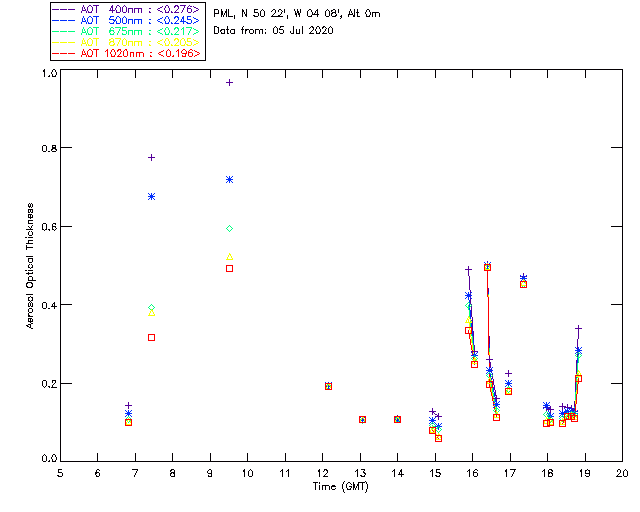Click the y-axis tick label 0.4
Screen dimensions: 640x512
pyautogui.click(x=49, y=305)
